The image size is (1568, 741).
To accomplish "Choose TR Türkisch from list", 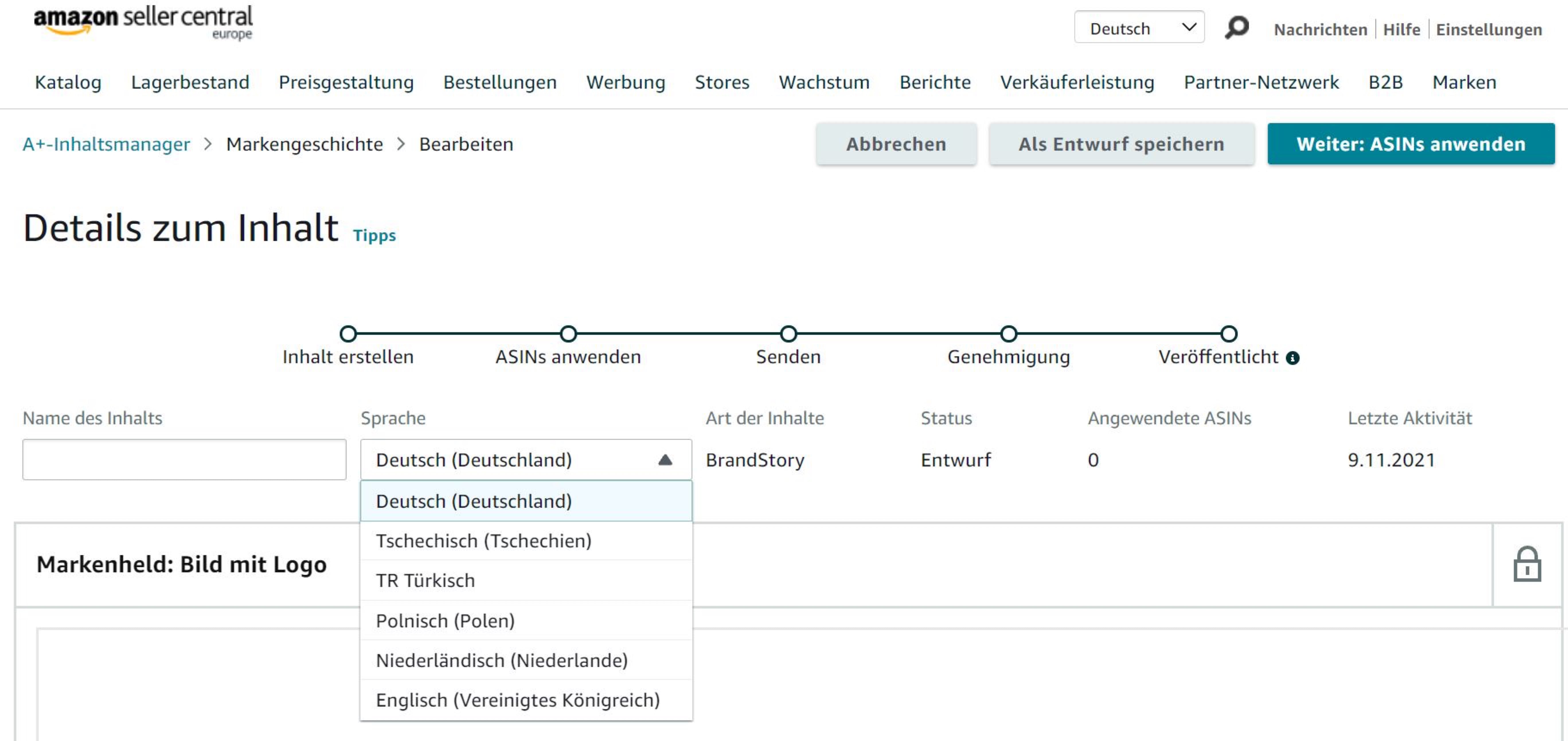I will (526, 580).
